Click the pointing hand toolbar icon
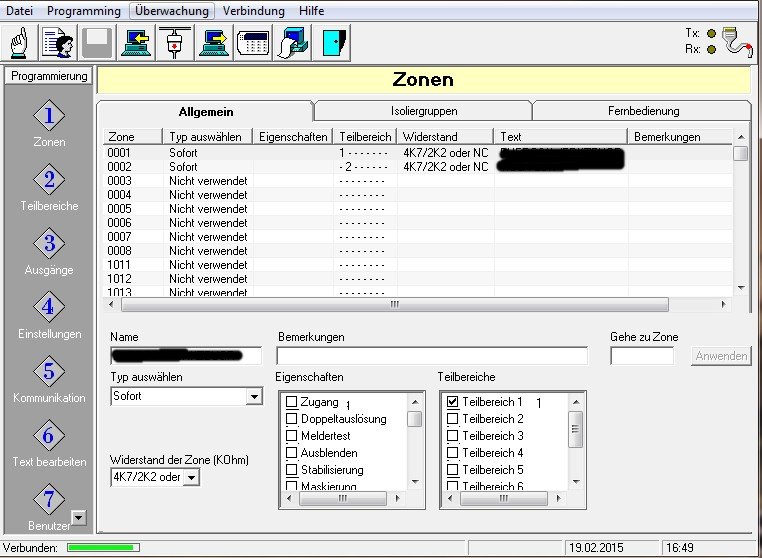The height and width of the screenshot is (558, 762). coord(19,43)
